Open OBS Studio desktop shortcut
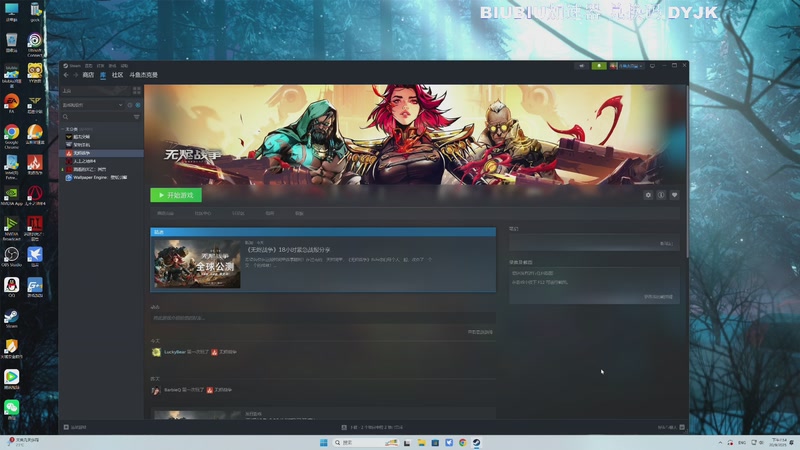This screenshot has height=450, width=800. click(x=11, y=257)
